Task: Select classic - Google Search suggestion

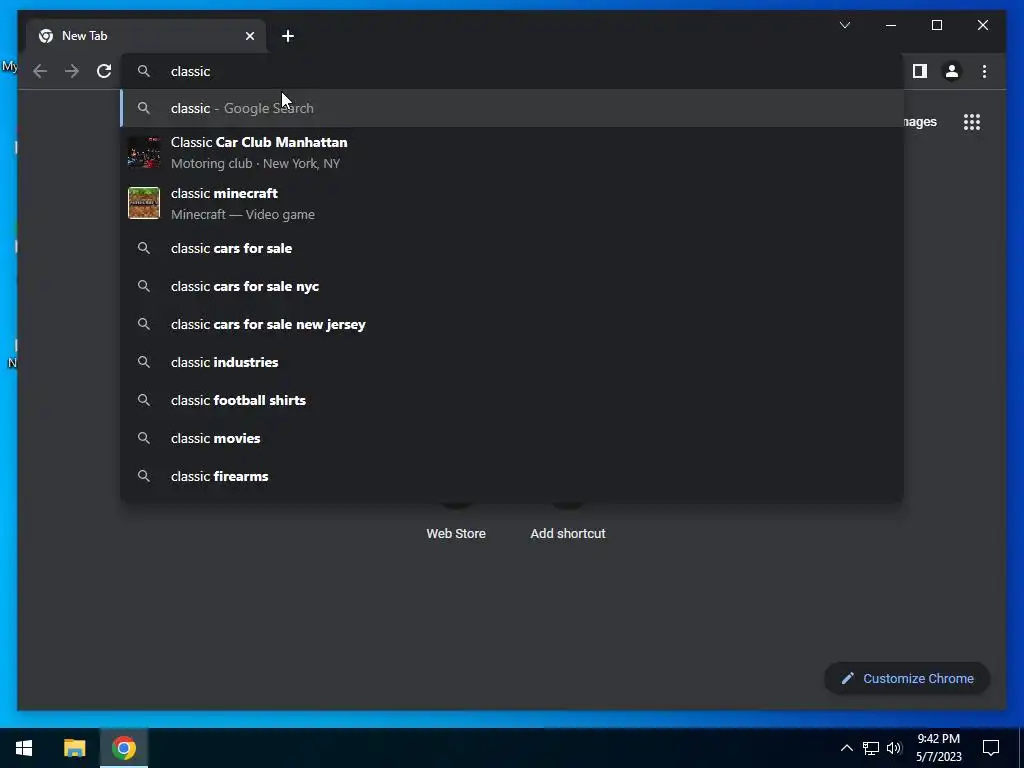Action: pos(512,108)
